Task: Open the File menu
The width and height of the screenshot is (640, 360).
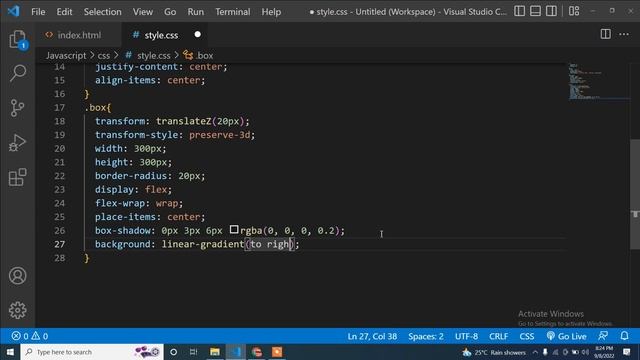Action: 38,12
